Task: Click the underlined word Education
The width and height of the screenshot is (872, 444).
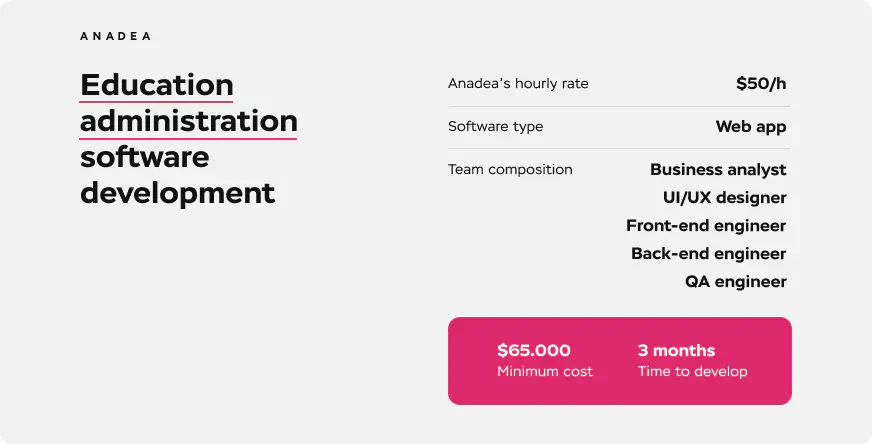Action: pyautogui.click(x=157, y=85)
